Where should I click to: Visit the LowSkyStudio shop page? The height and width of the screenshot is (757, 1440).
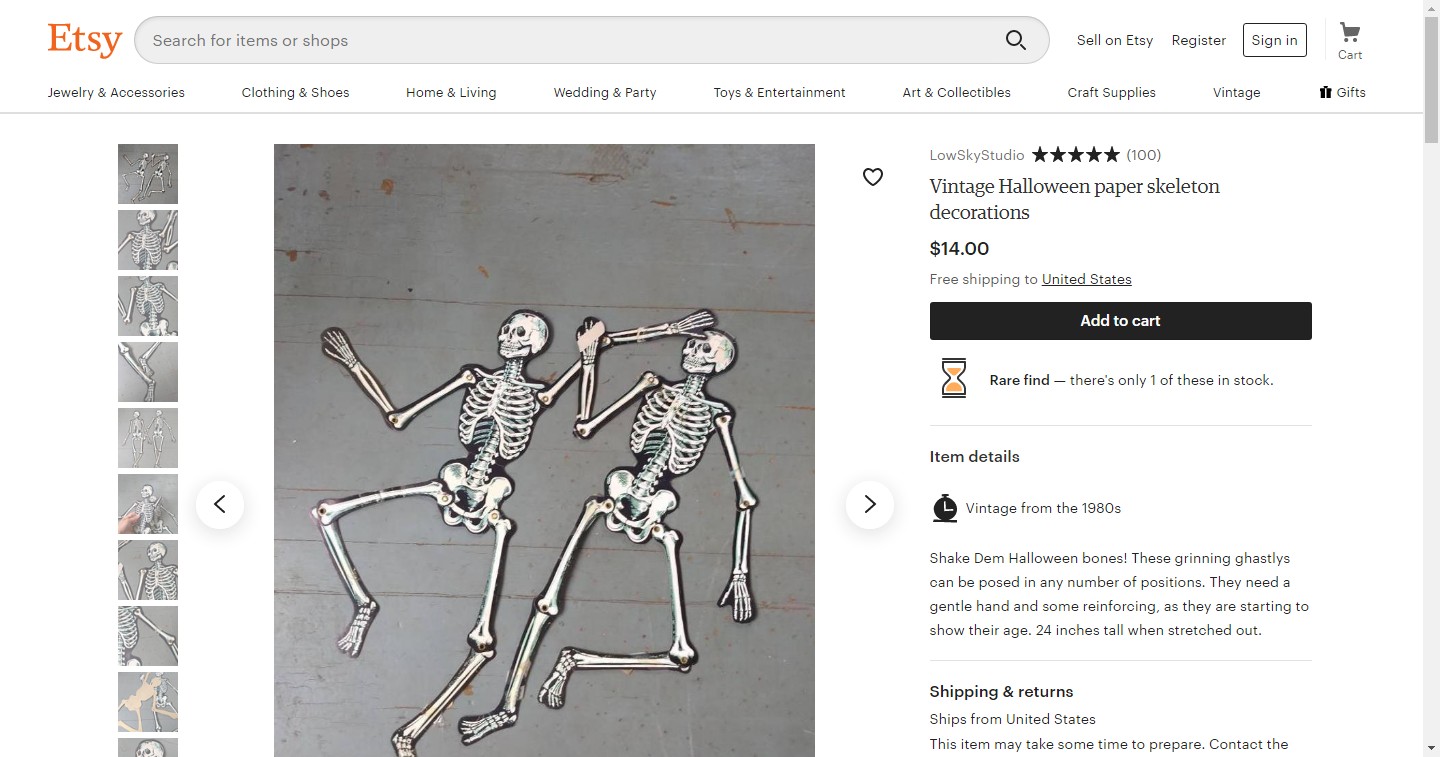(976, 155)
